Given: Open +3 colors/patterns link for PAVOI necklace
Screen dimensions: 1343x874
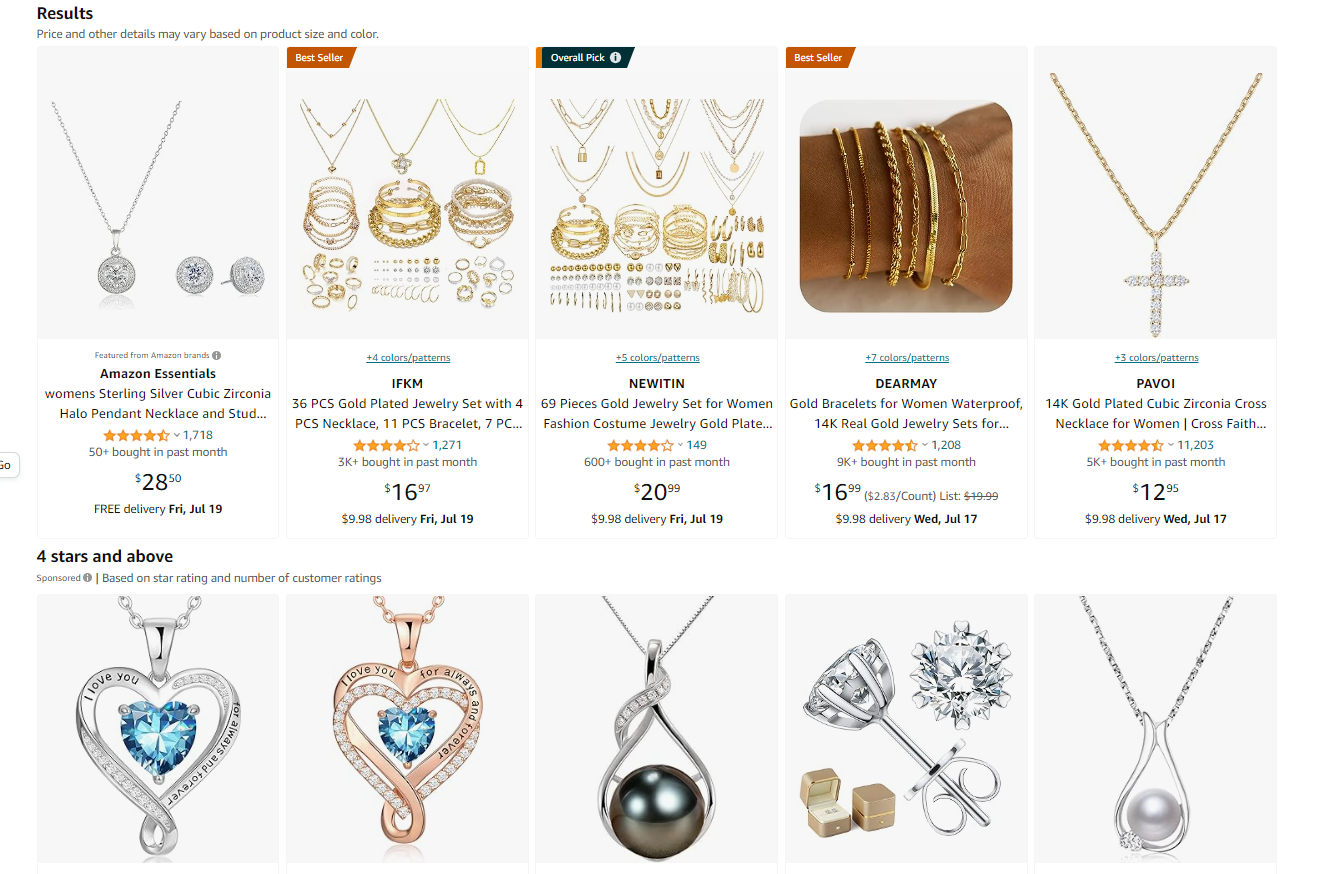Looking at the screenshot, I should click(1156, 358).
